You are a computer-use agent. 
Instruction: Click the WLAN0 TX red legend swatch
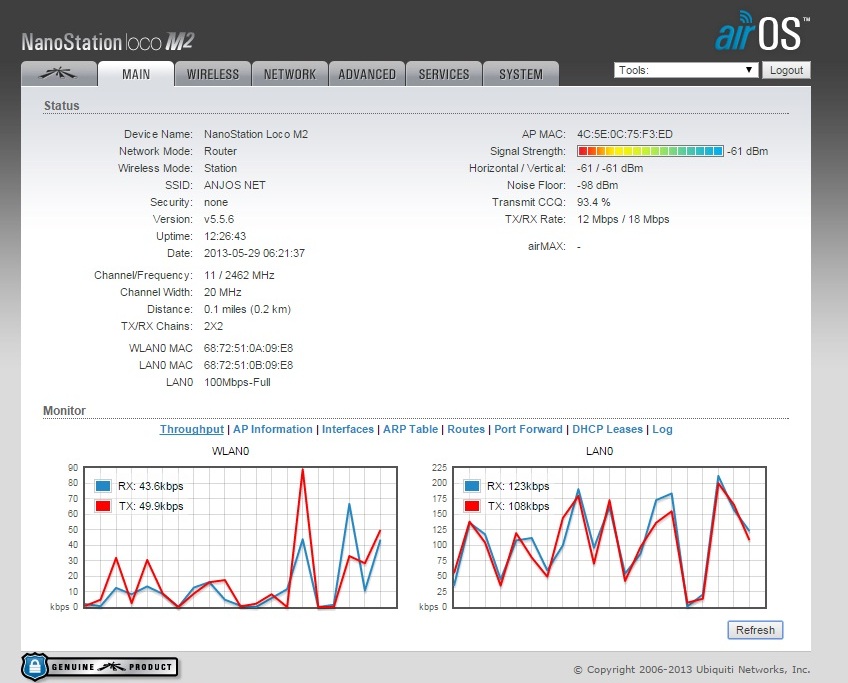(103, 506)
